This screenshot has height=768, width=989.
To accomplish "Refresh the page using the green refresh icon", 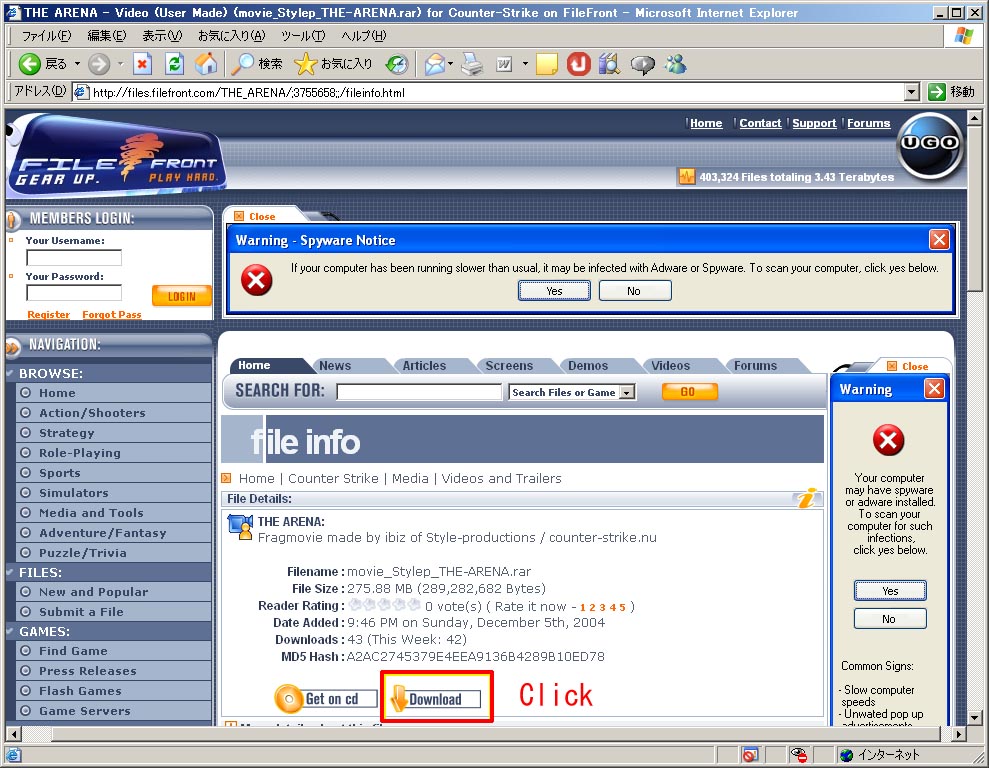I will coord(175,64).
